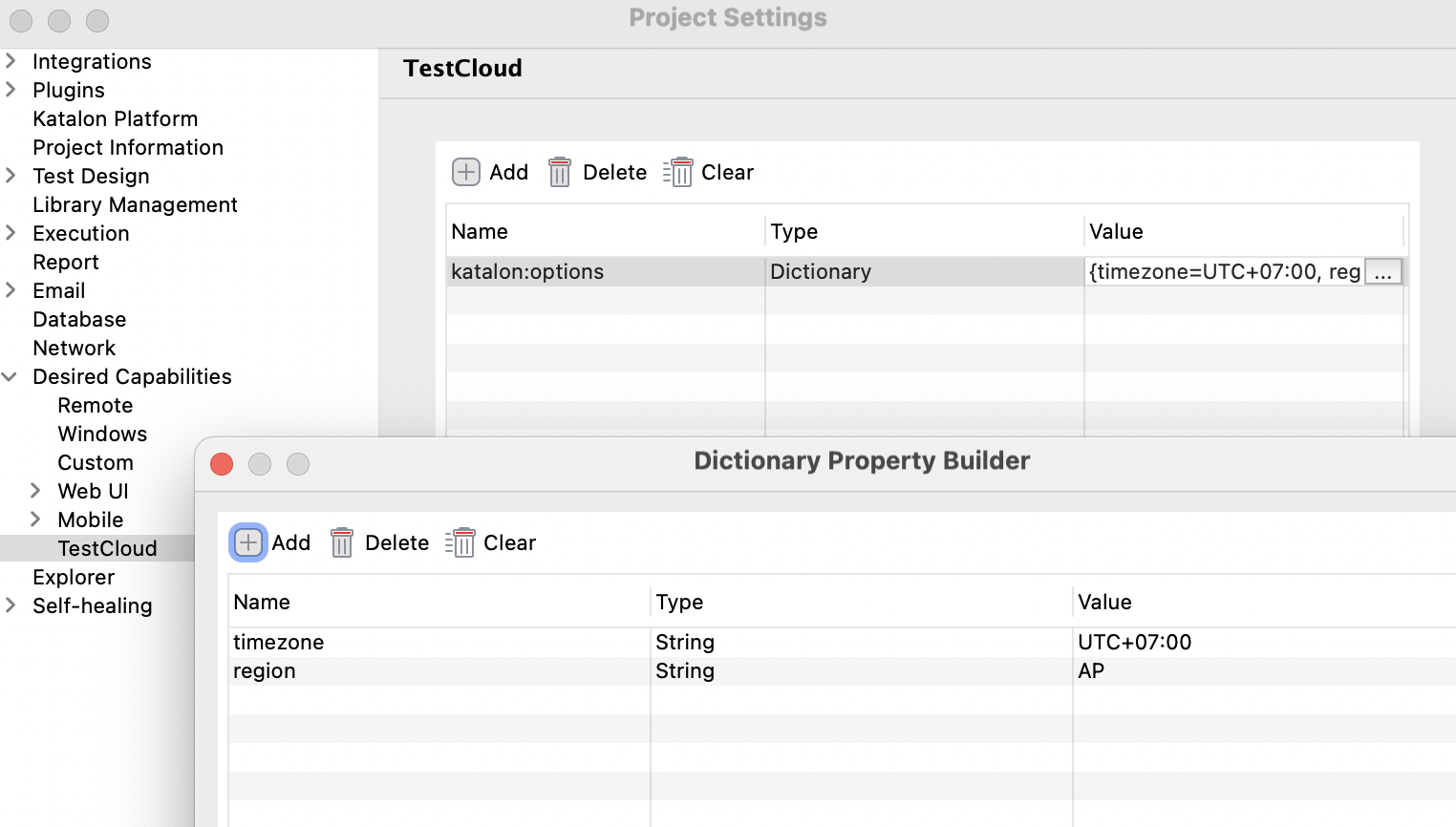The image size is (1456, 827).
Task: Click Add icon in TestCloud panel
Action: coord(466,172)
